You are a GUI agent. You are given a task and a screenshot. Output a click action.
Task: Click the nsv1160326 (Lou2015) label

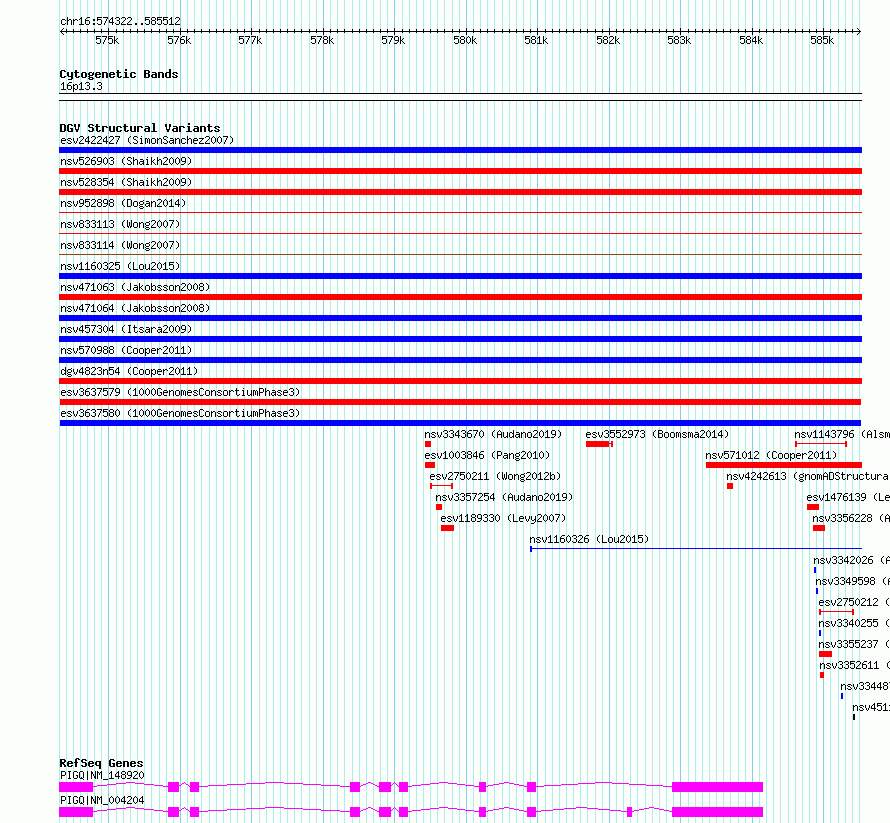tap(589, 539)
